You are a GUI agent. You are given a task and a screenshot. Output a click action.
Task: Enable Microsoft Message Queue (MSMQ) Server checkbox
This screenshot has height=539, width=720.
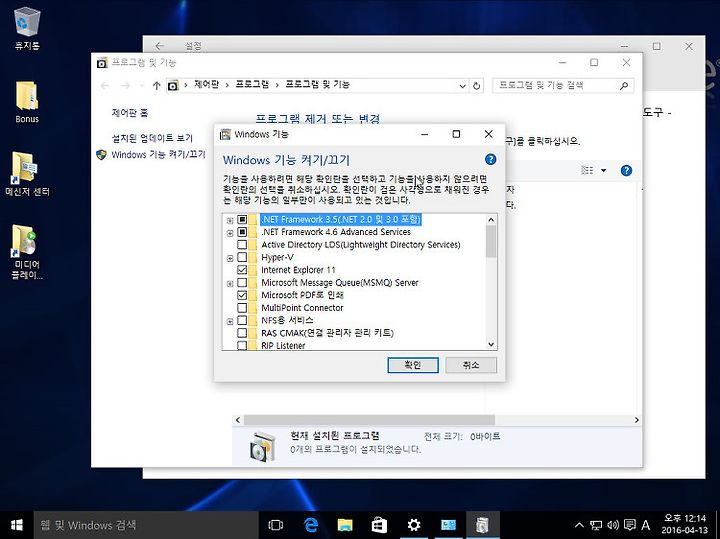pyautogui.click(x=242, y=283)
